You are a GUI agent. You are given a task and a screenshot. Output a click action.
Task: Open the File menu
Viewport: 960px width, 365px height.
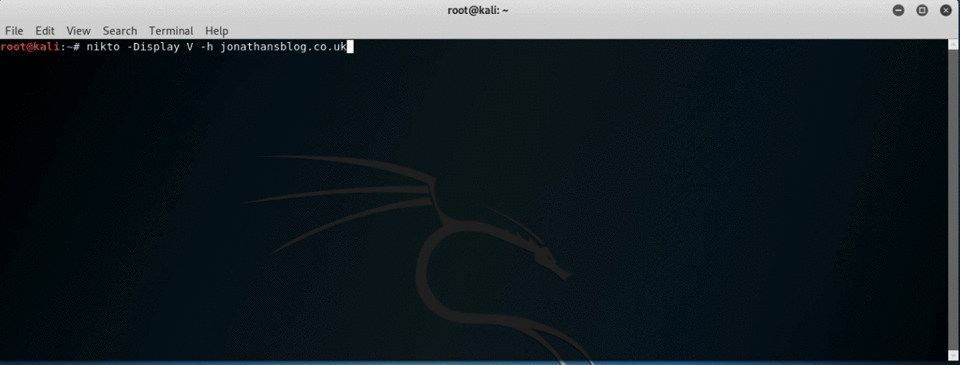(x=13, y=31)
